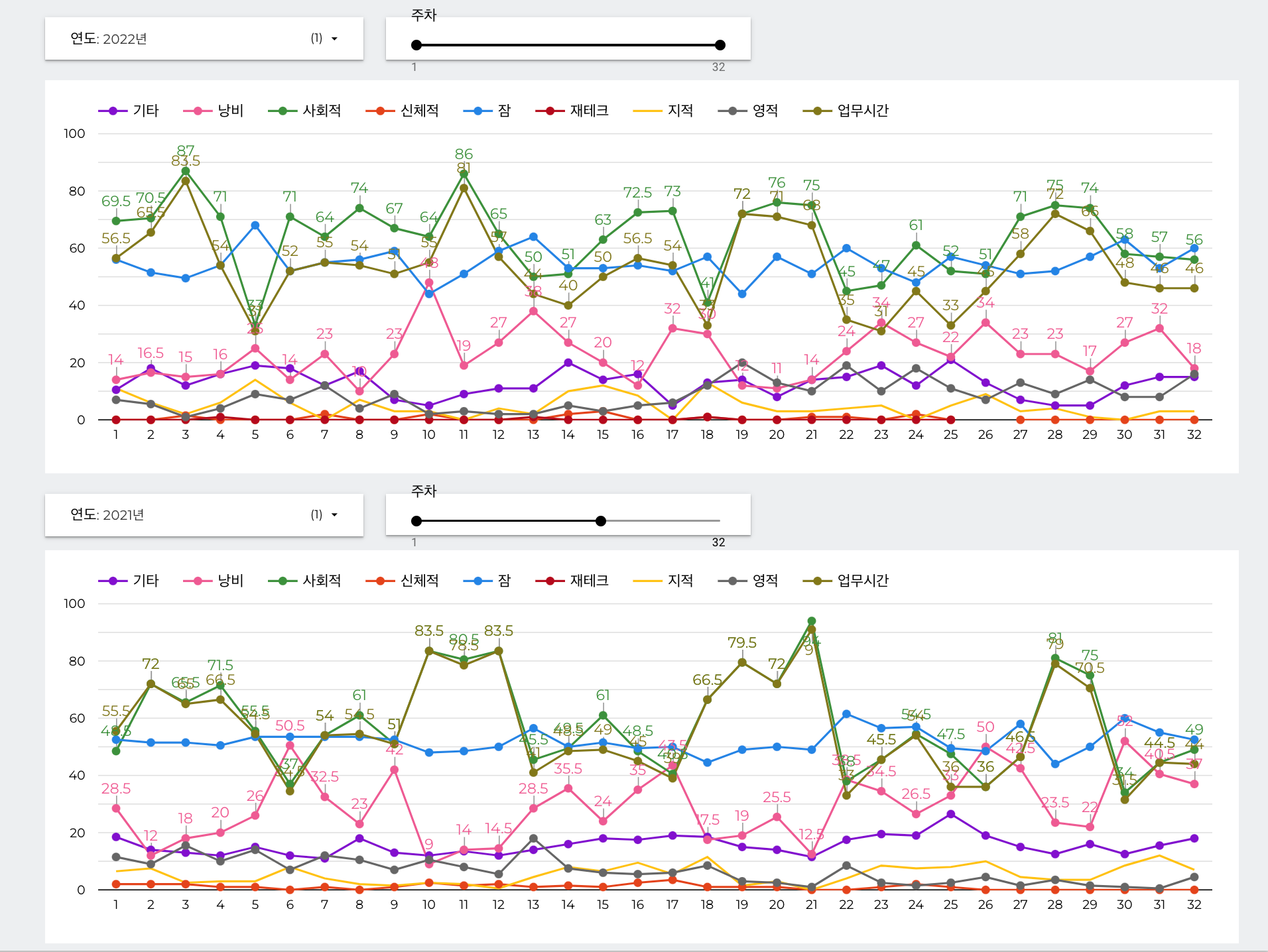Grab the right handle of the top 주차 slider

click(x=720, y=45)
